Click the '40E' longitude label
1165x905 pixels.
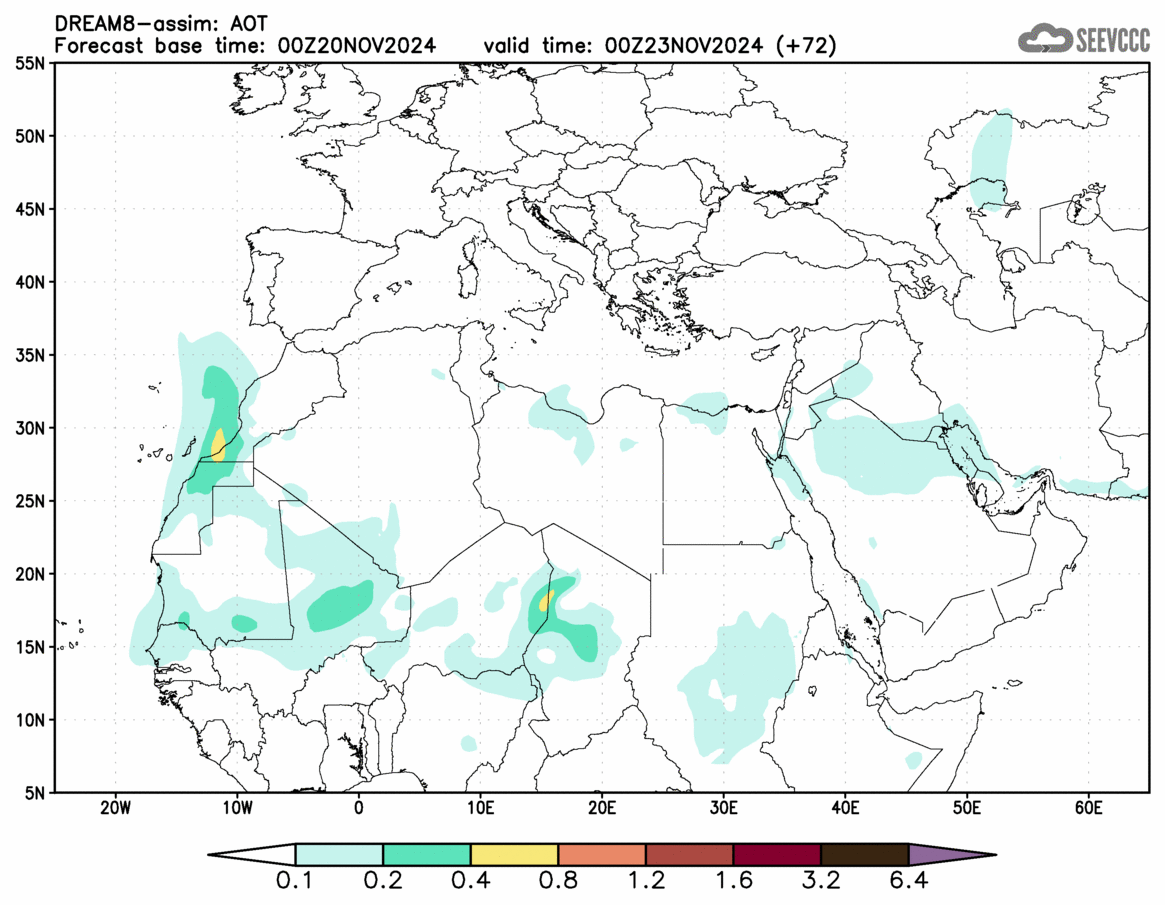click(846, 808)
